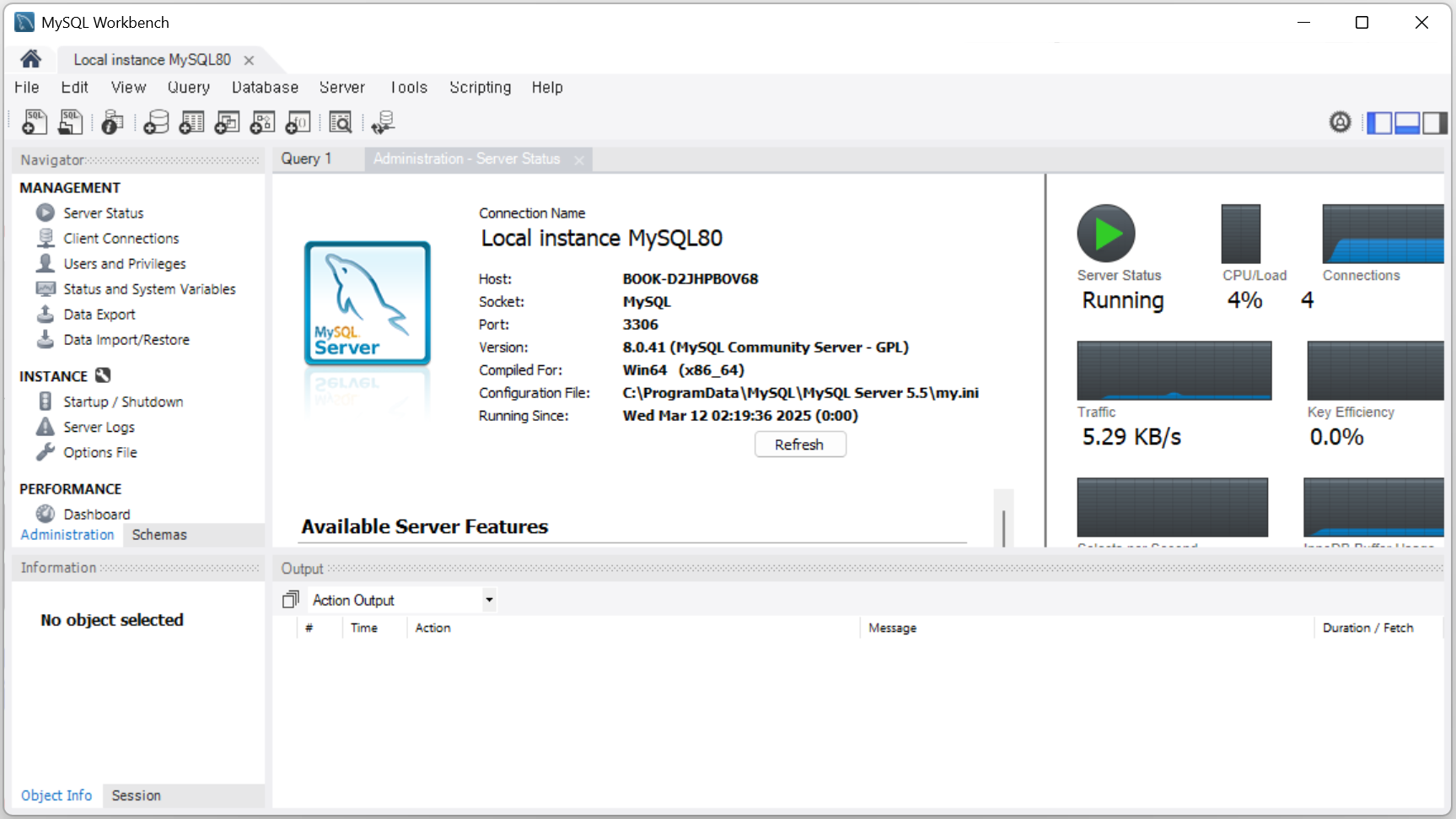This screenshot has width=1456, height=819.
Task: Open Server Status in Navigator
Action: [x=103, y=213]
